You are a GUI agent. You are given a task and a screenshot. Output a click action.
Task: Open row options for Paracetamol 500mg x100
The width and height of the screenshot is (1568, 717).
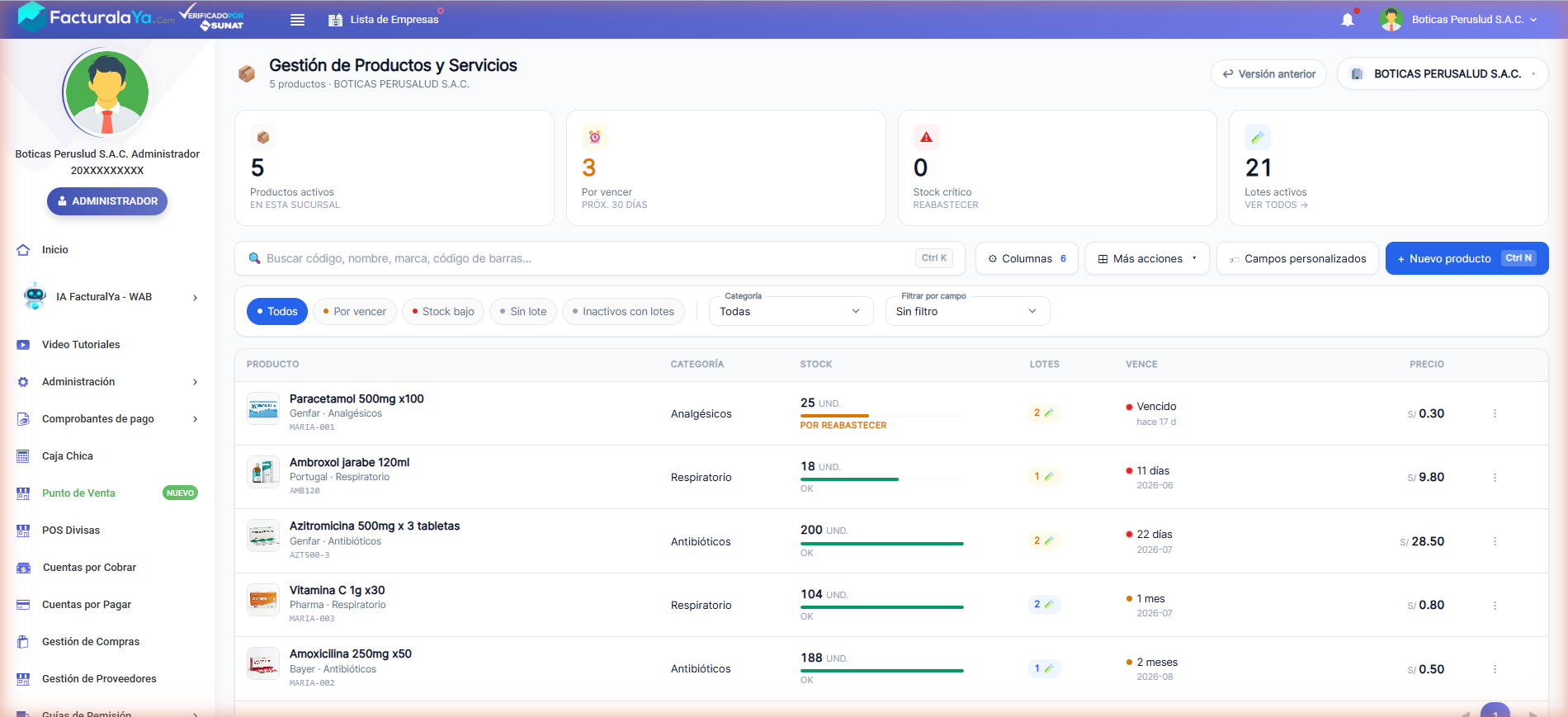point(1495,413)
